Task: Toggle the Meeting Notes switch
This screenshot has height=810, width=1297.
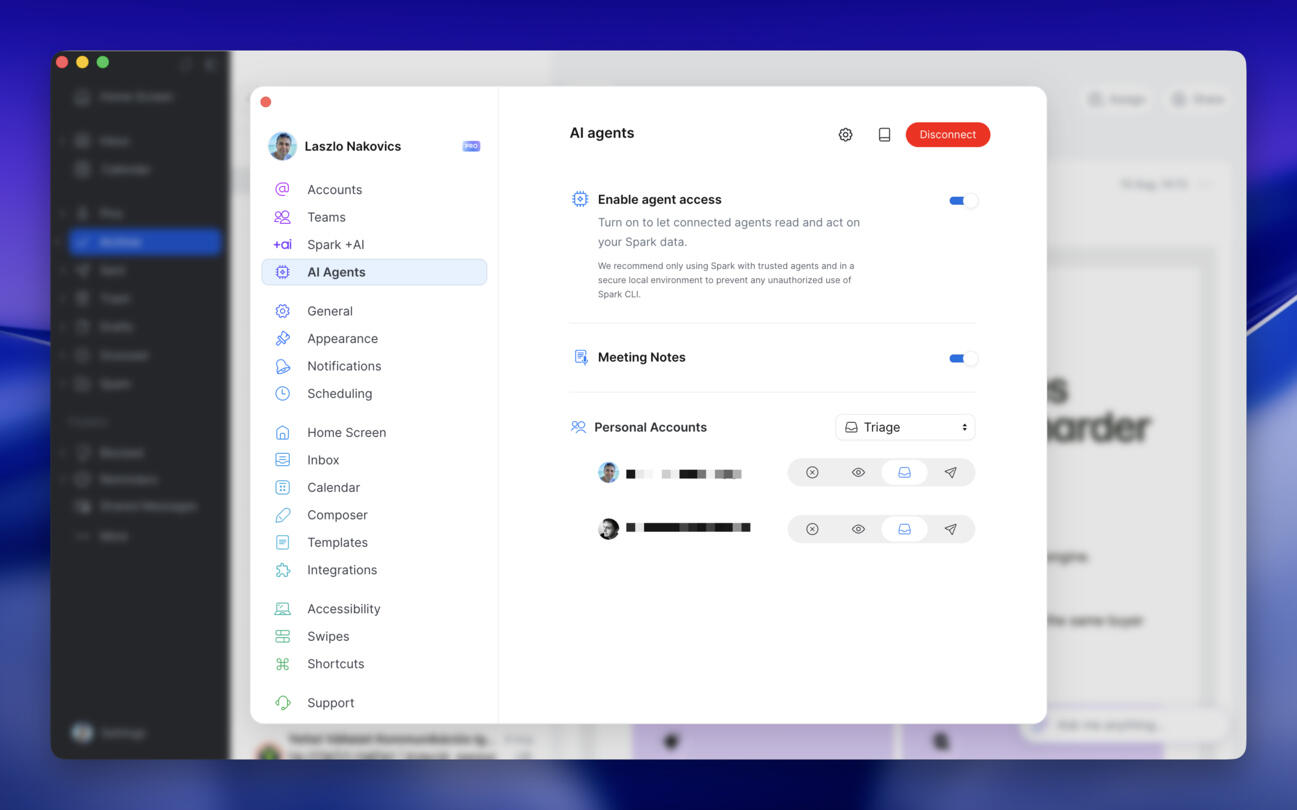Action: pos(963,358)
